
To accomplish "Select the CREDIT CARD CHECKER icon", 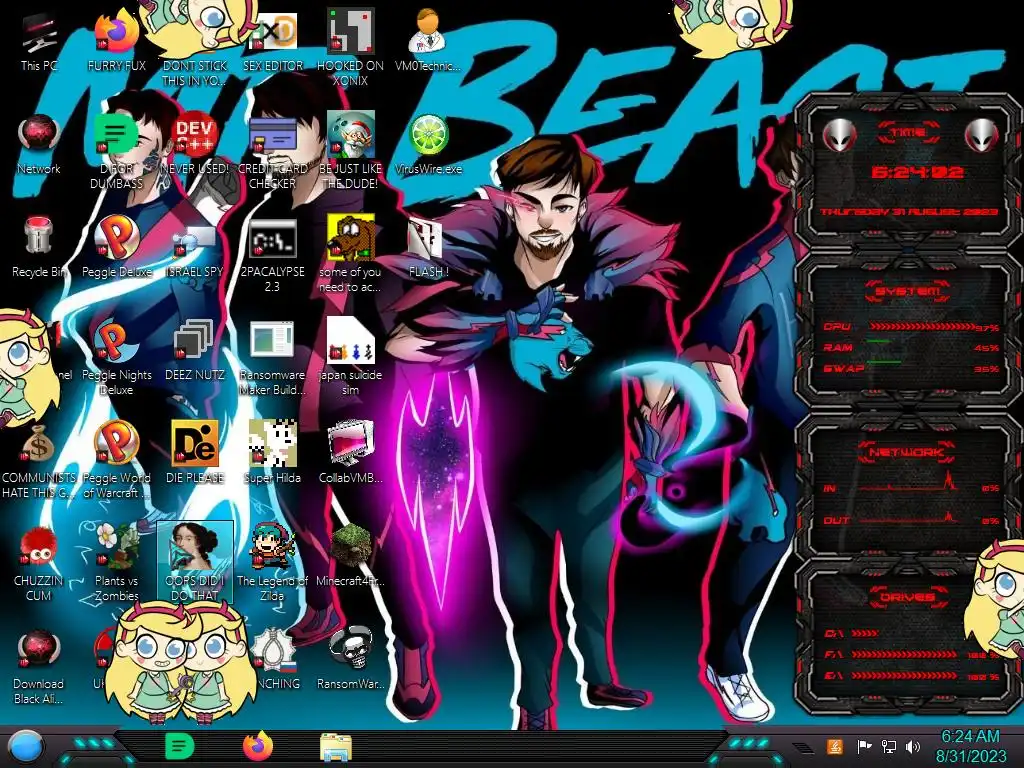I will tap(272, 153).
